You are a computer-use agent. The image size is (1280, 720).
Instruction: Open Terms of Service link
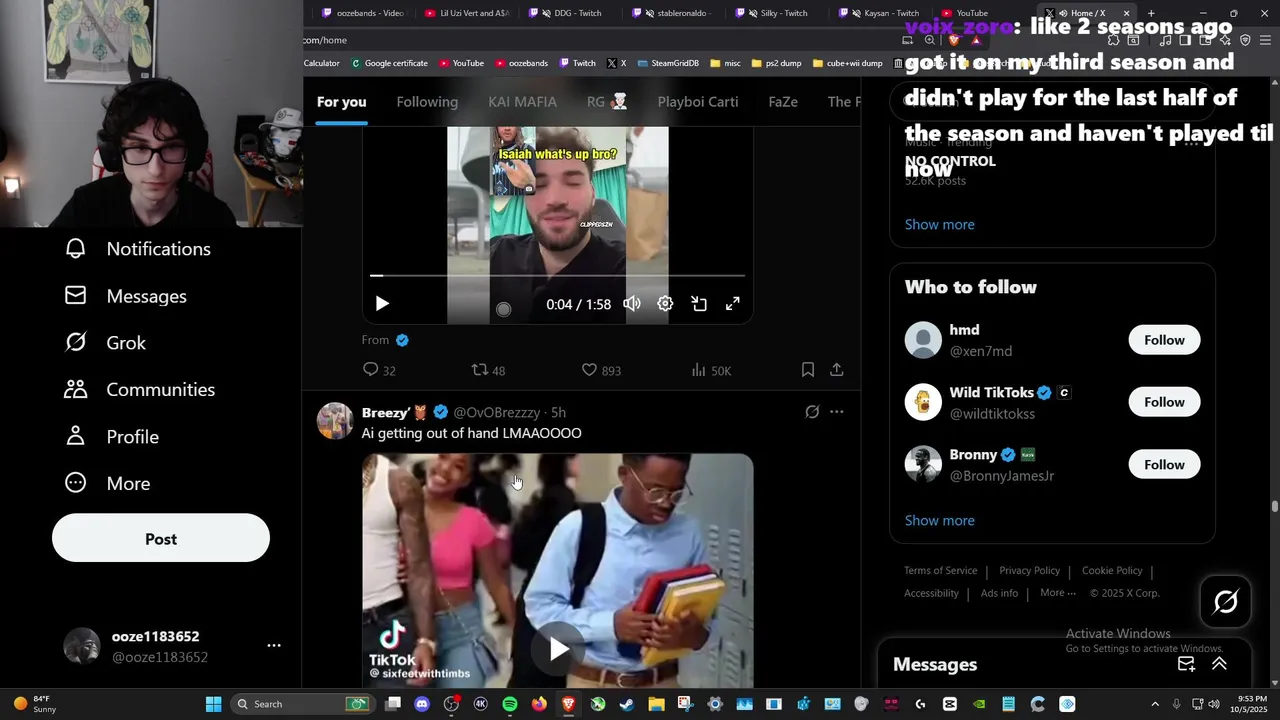point(941,570)
